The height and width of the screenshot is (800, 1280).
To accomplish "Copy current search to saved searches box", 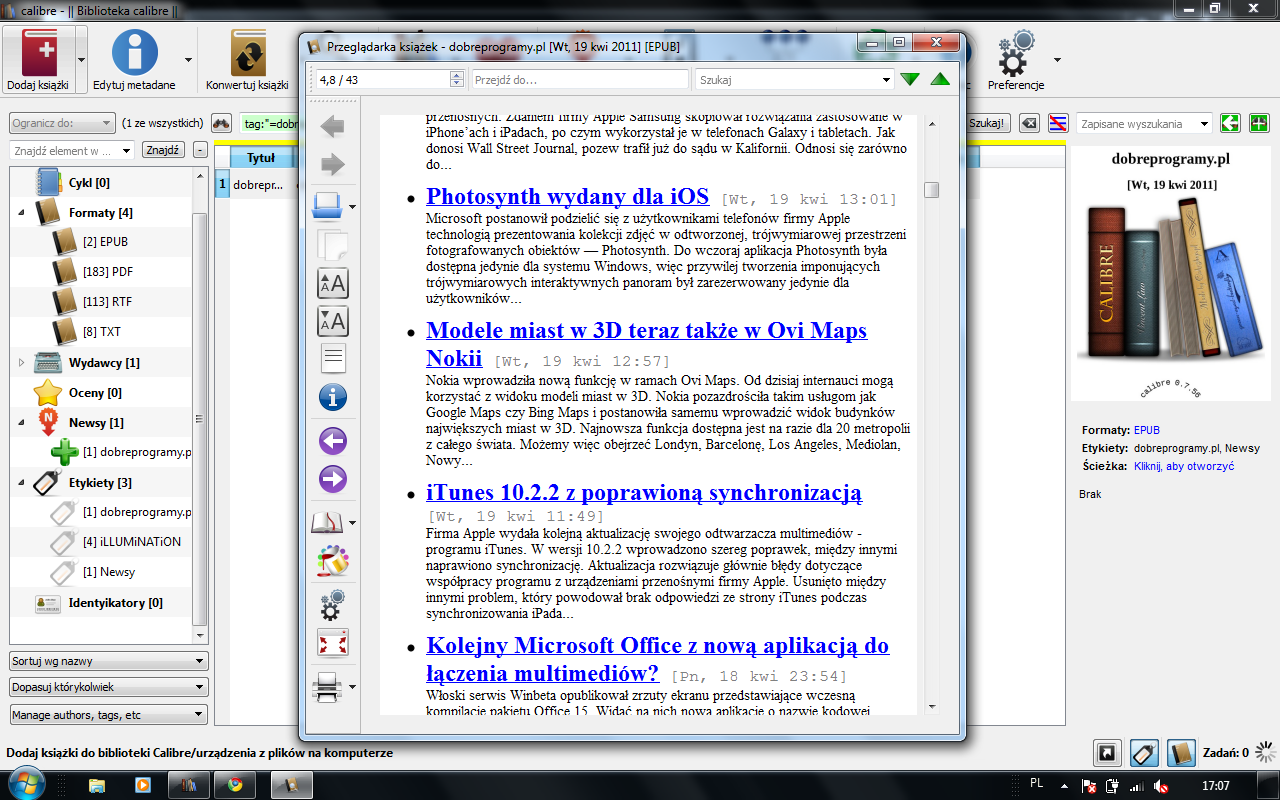I will [1231, 123].
